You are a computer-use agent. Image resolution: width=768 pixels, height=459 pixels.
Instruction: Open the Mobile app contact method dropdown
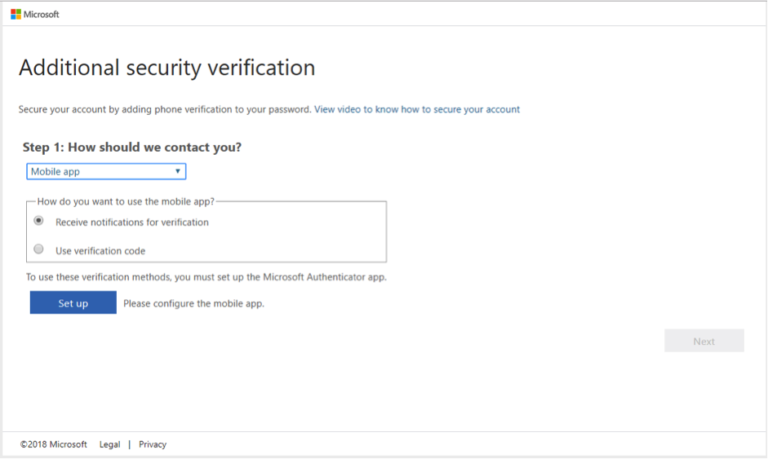tap(106, 171)
